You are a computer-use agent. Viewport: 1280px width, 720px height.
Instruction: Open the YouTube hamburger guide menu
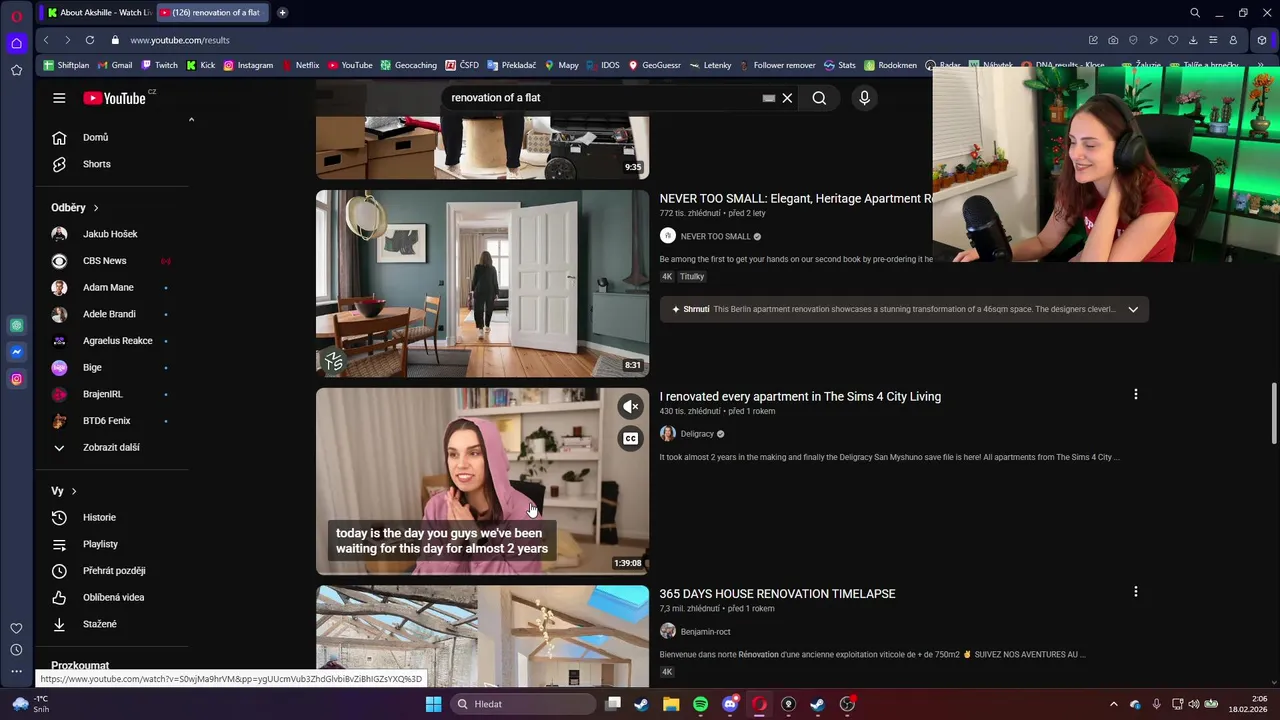pyautogui.click(x=59, y=98)
